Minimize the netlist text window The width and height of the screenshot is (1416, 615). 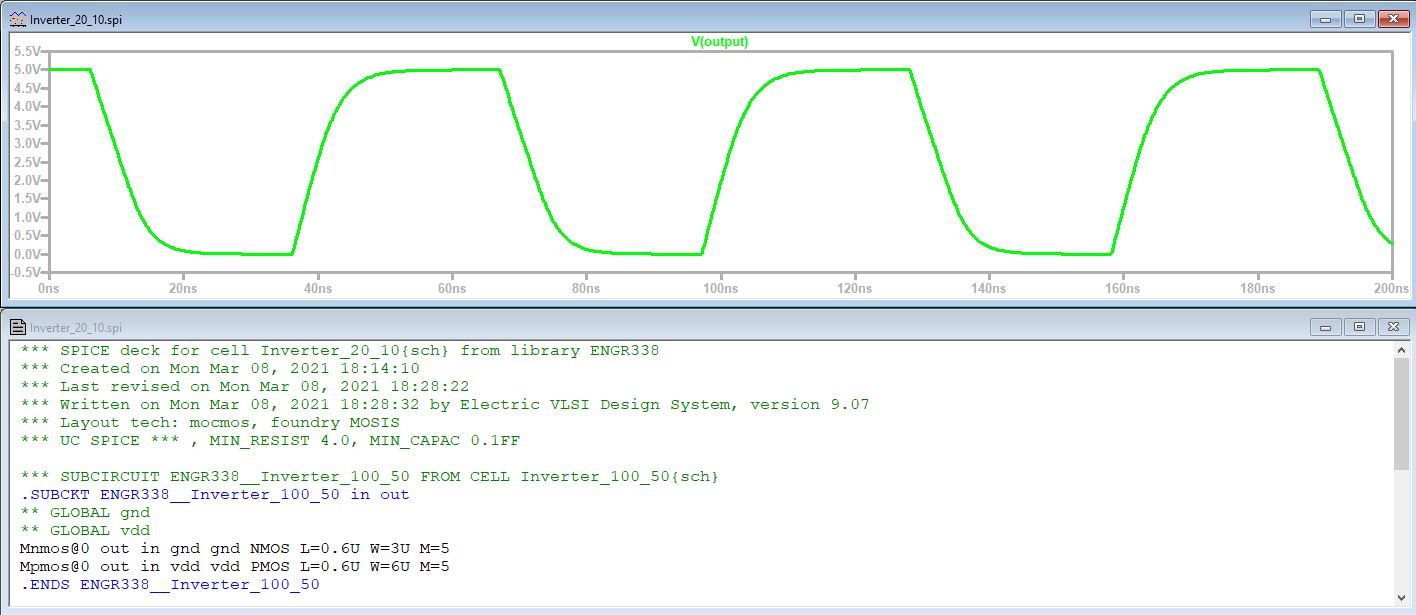pos(1326,327)
